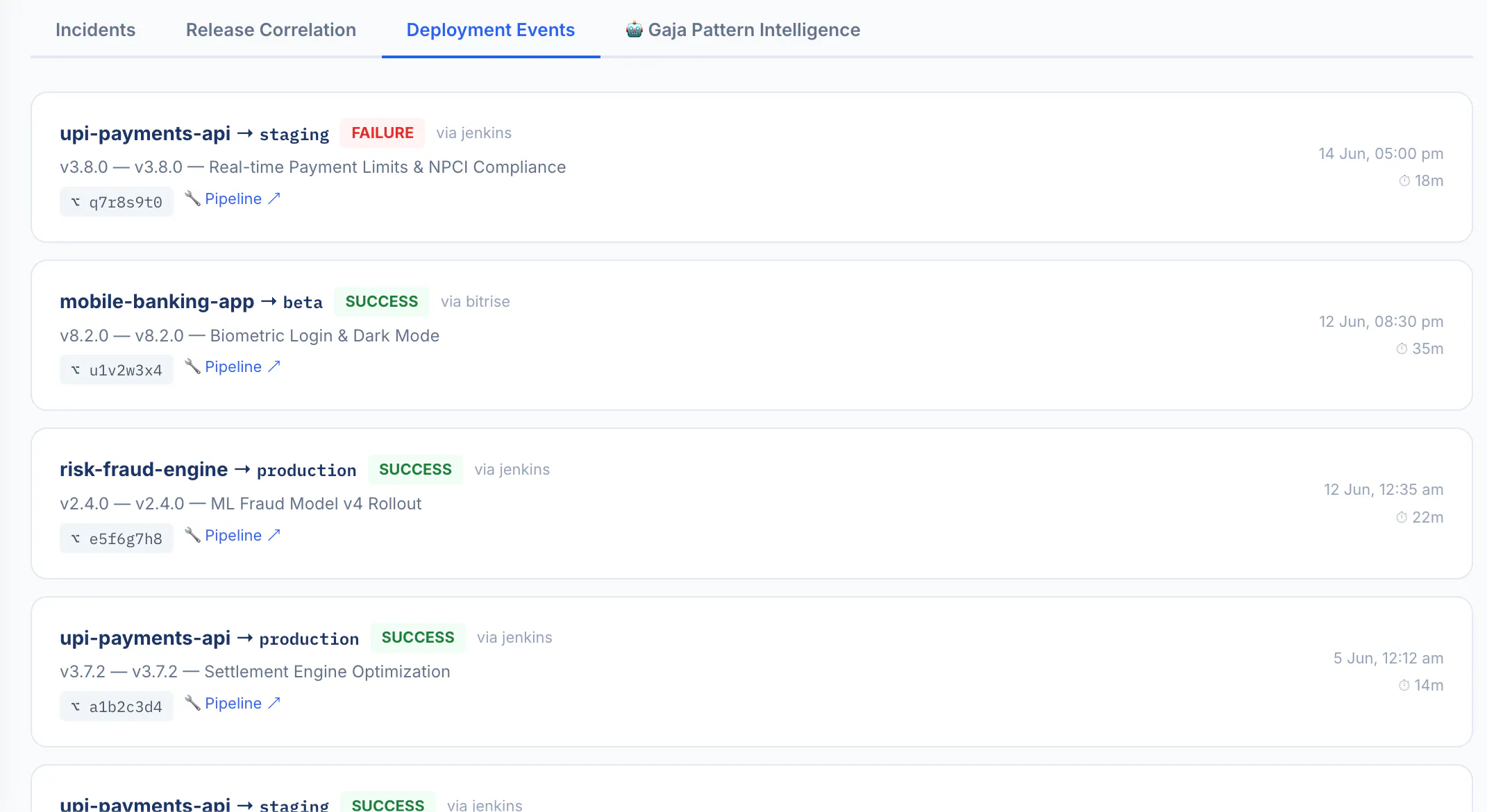This screenshot has height=812, width=1487.
Task: Click the 'mobile-banking-app → beta' title
Action: (x=191, y=301)
